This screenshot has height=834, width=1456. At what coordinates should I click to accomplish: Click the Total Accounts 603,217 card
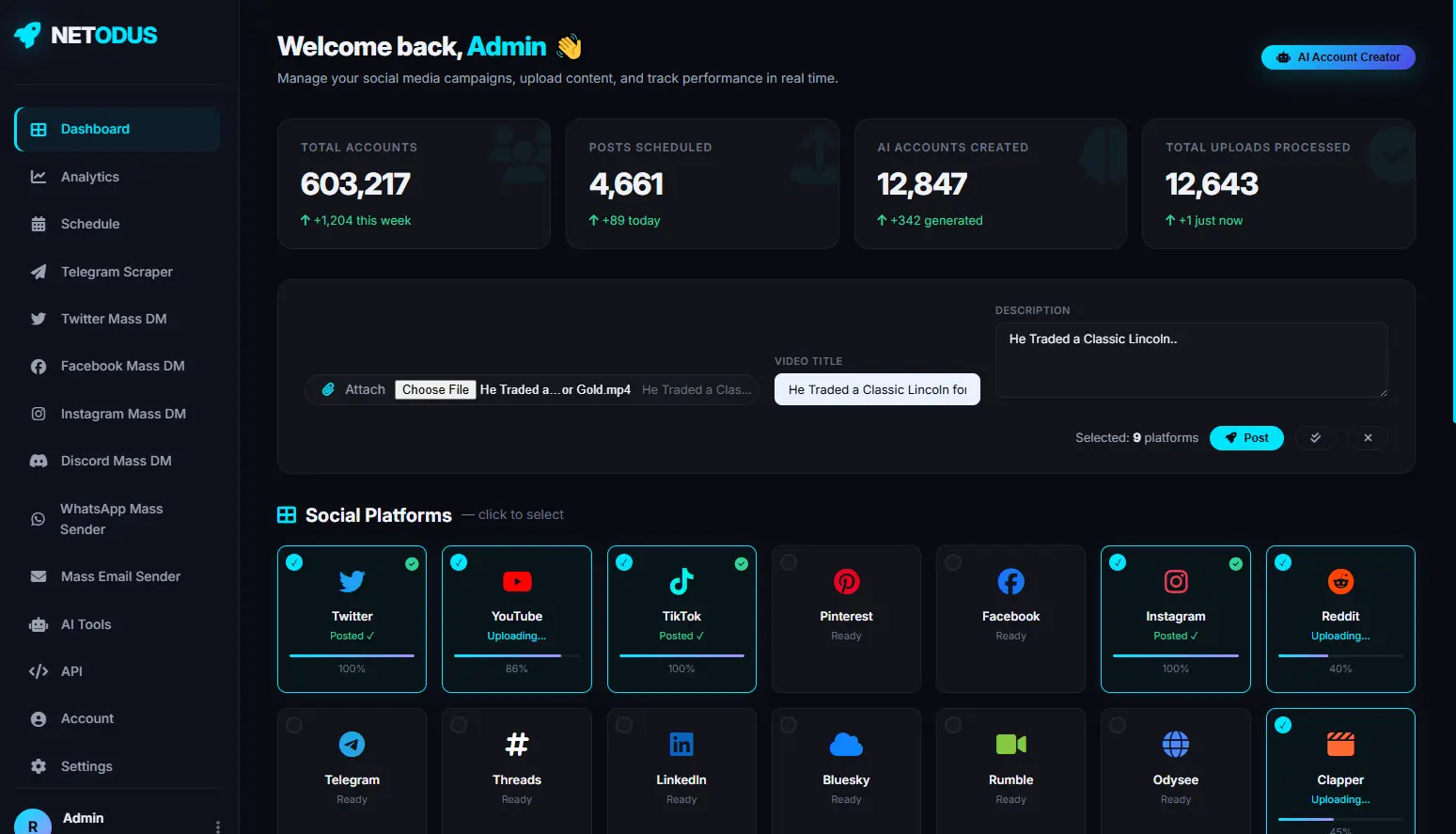point(414,183)
